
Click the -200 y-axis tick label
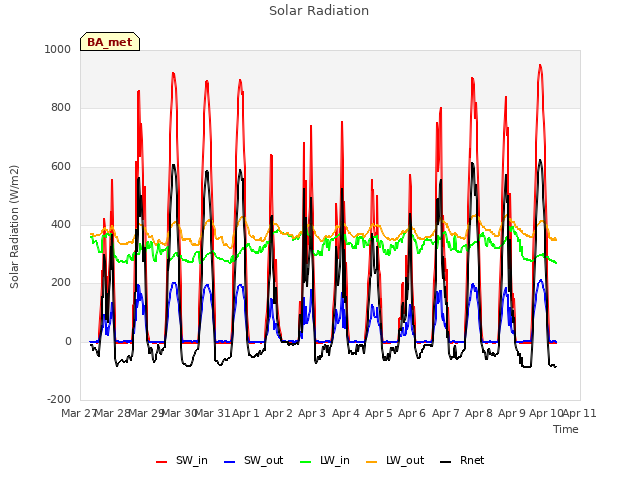tap(59, 399)
